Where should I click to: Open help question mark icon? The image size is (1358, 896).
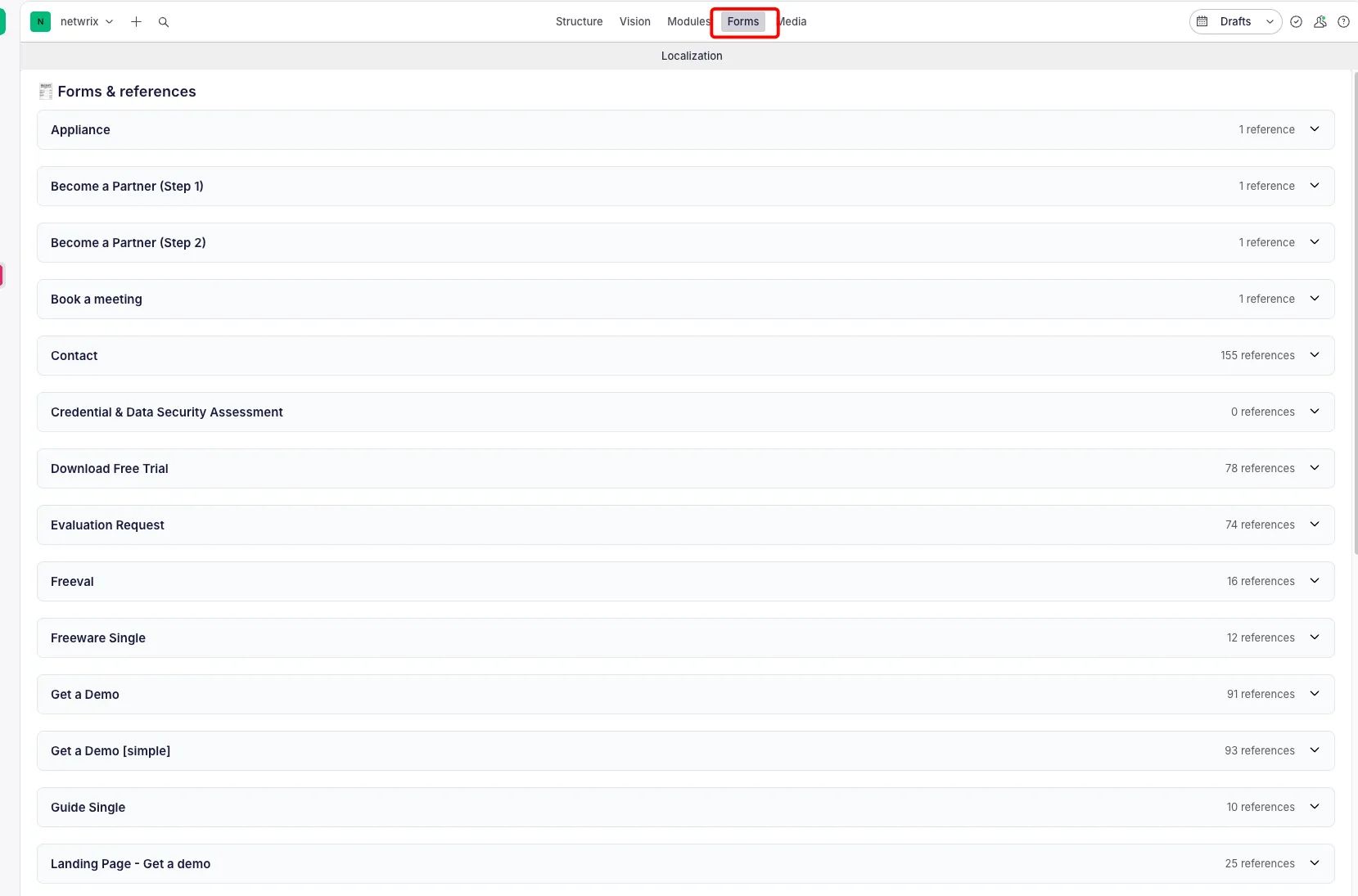(x=1344, y=22)
